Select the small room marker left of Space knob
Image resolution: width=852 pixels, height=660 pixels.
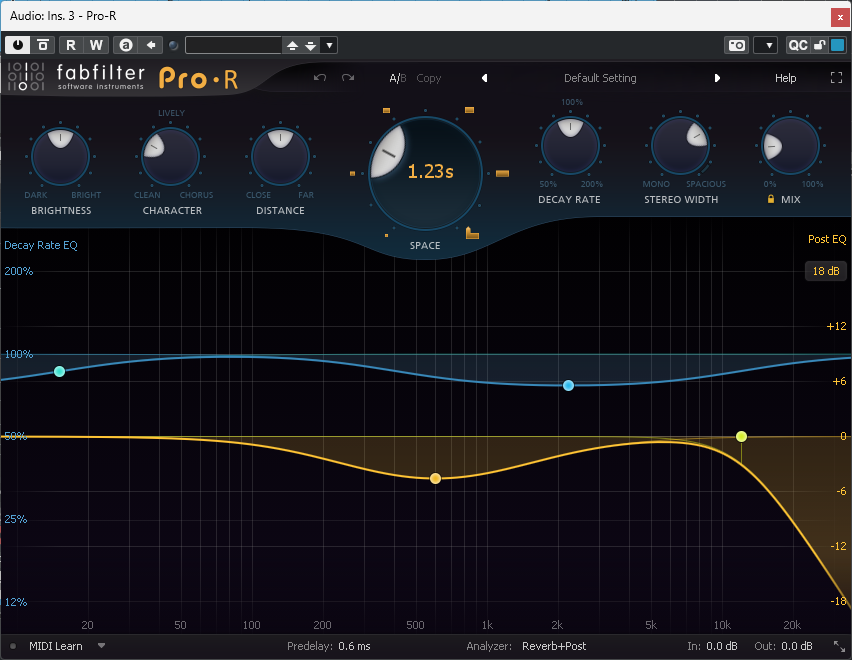[353, 173]
